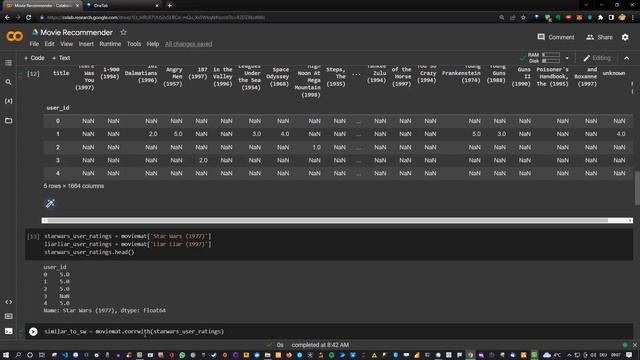Click the All changes saved link
Viewport: 640px width, 360px height.
[x=189, y=44]
